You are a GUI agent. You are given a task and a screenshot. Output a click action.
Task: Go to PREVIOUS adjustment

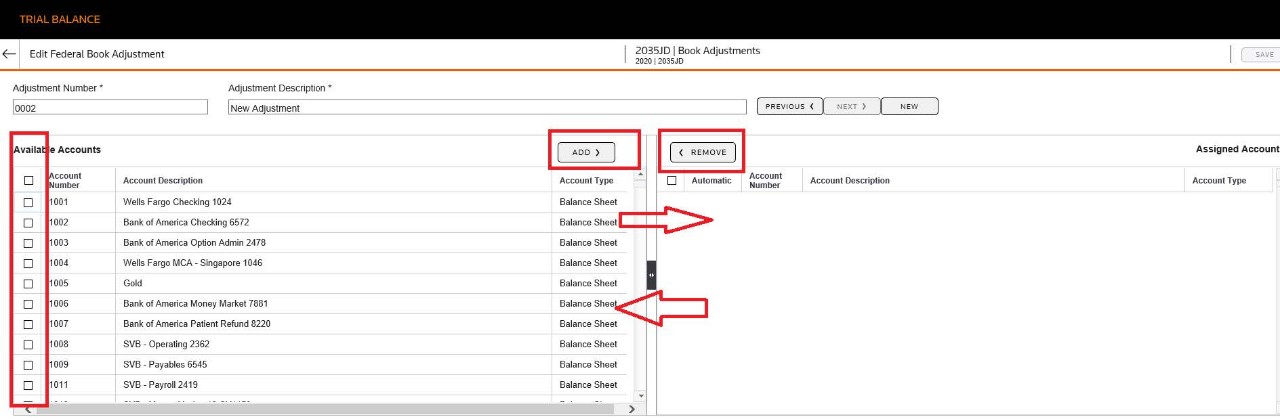click(x=789, y=106)
